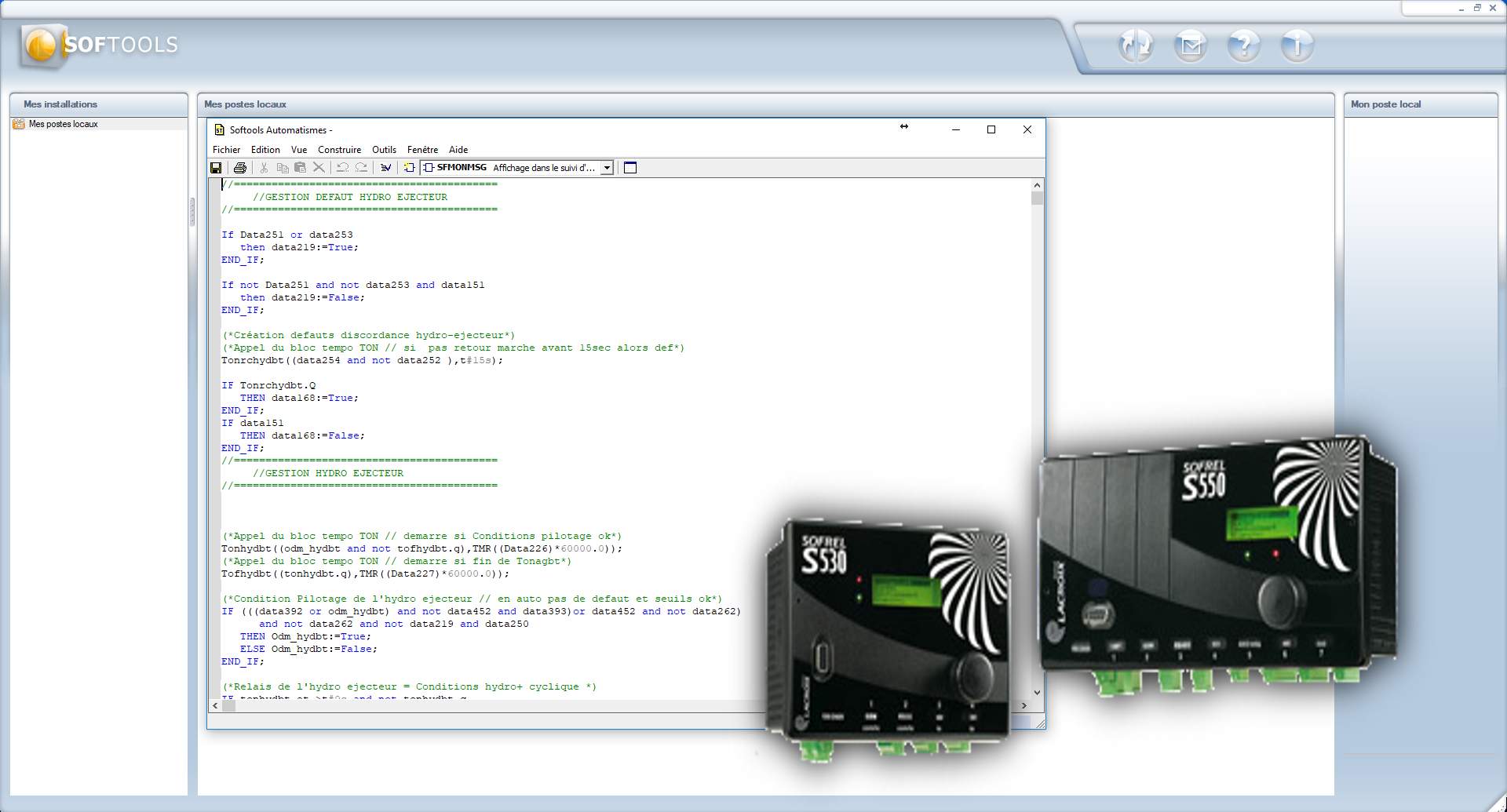Click the window layout icon in toolbar
This screenshot has width=1507, height=812.
click(630, 168)
